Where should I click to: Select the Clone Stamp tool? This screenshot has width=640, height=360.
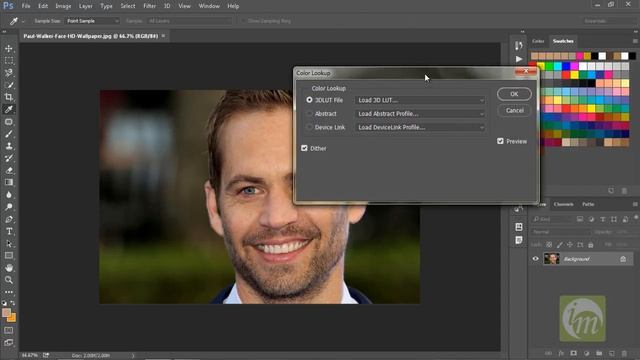(x=9, y=146)
